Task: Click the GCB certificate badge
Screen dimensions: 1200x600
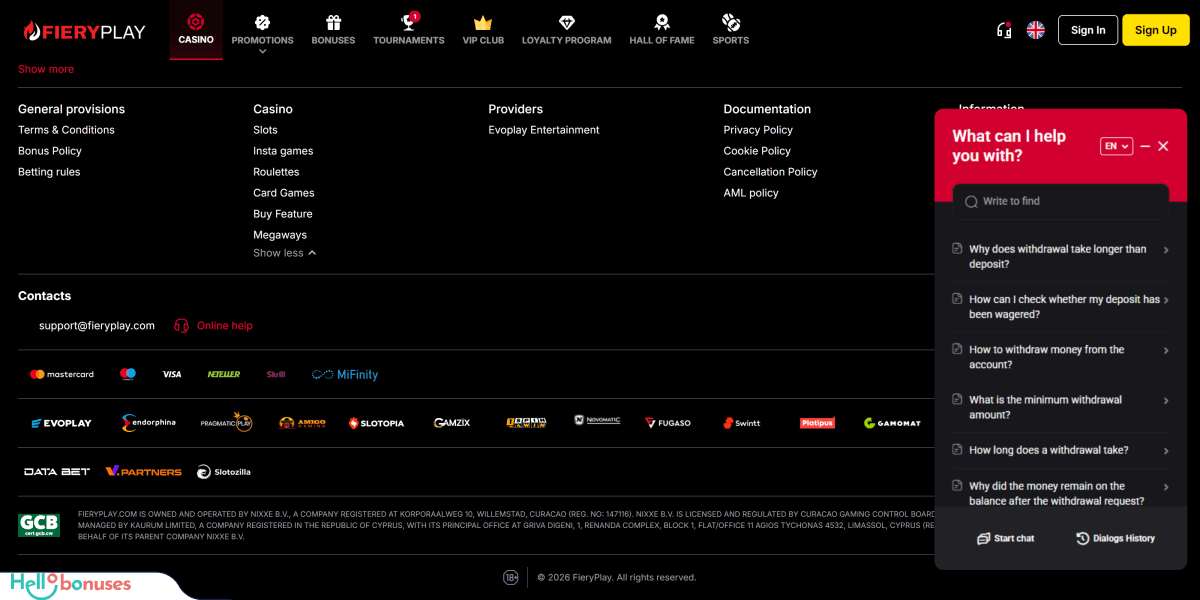Action: click(x=39, y=525)
